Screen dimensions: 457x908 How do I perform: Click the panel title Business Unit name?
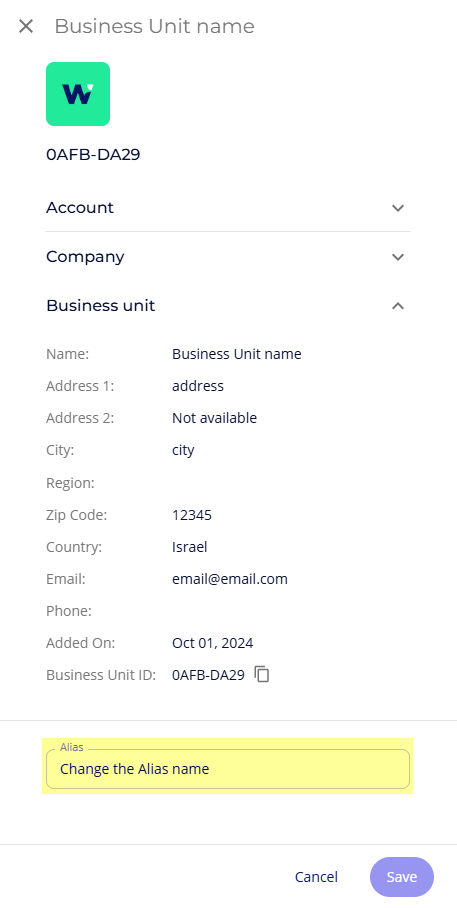155,27
